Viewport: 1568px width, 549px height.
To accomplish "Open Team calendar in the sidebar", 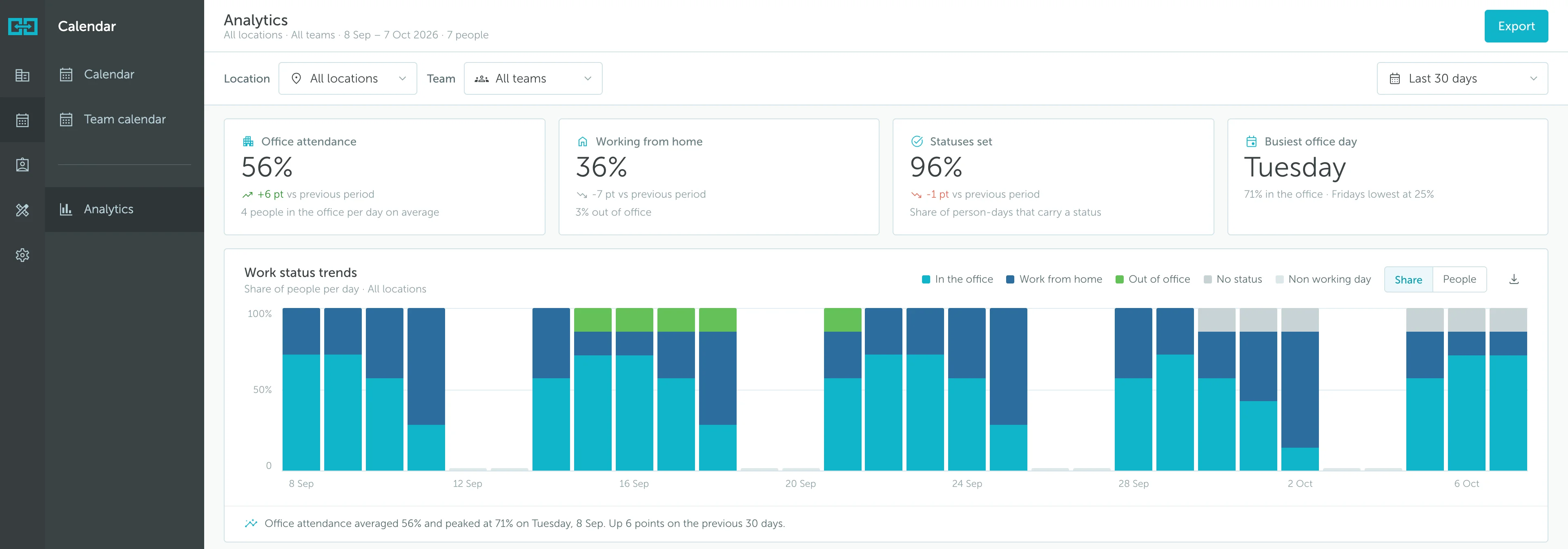I will click(x=124, y=120).
